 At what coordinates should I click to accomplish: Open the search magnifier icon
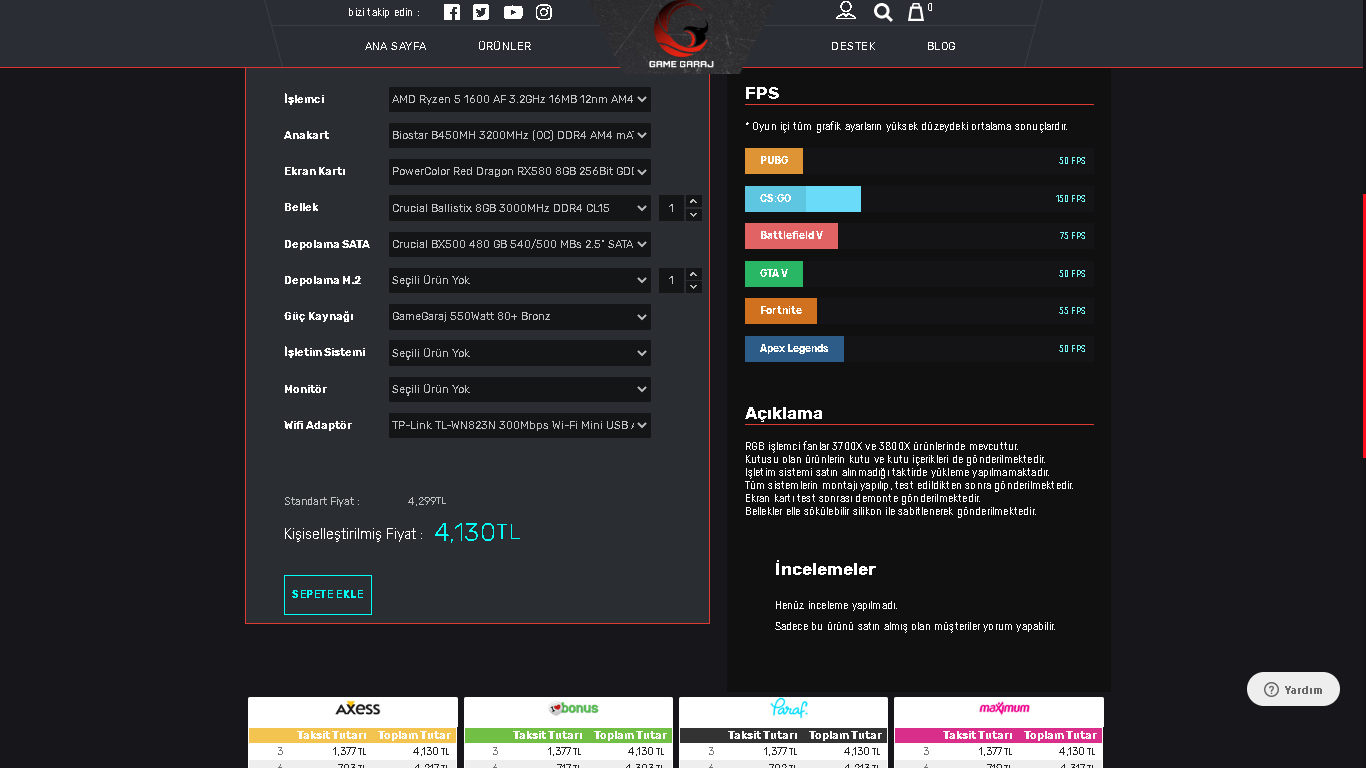point(883,12)
